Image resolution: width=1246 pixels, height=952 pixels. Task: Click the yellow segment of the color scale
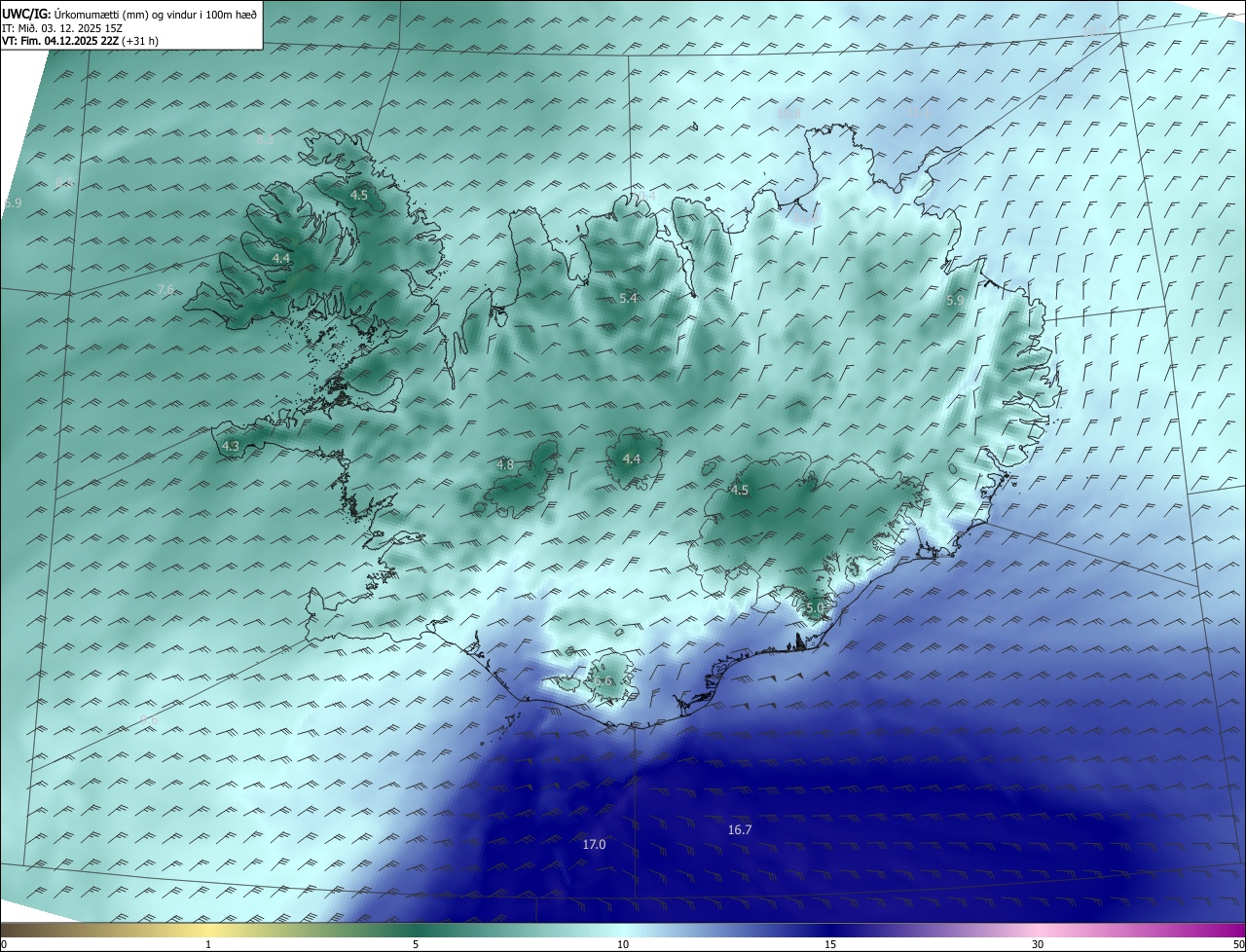point(208,930)
